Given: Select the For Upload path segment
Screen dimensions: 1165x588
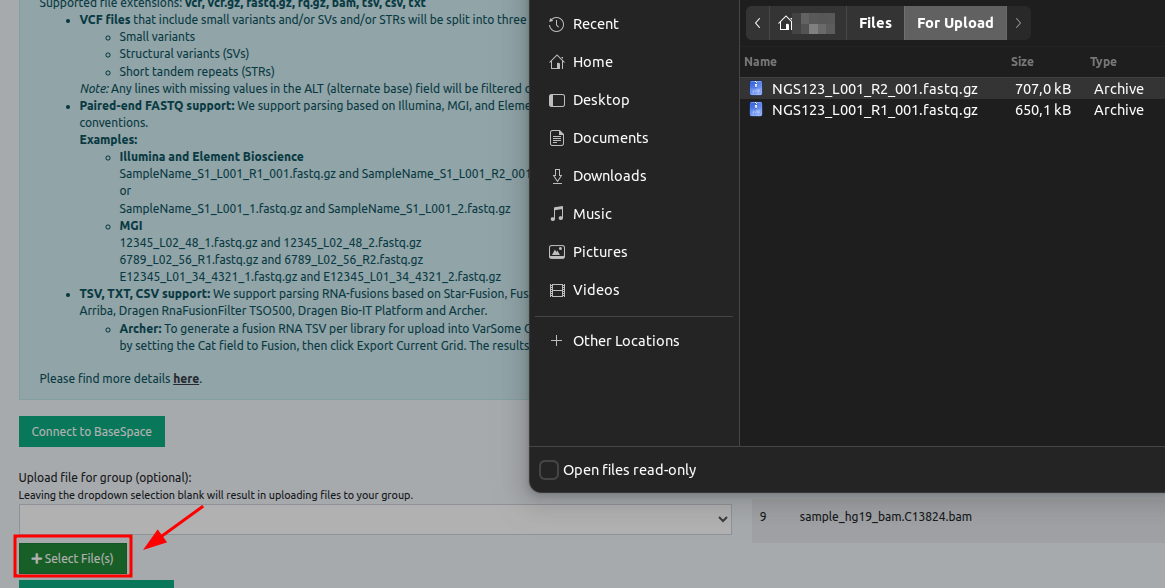Looking at the screenshot, I should point(955,23).
